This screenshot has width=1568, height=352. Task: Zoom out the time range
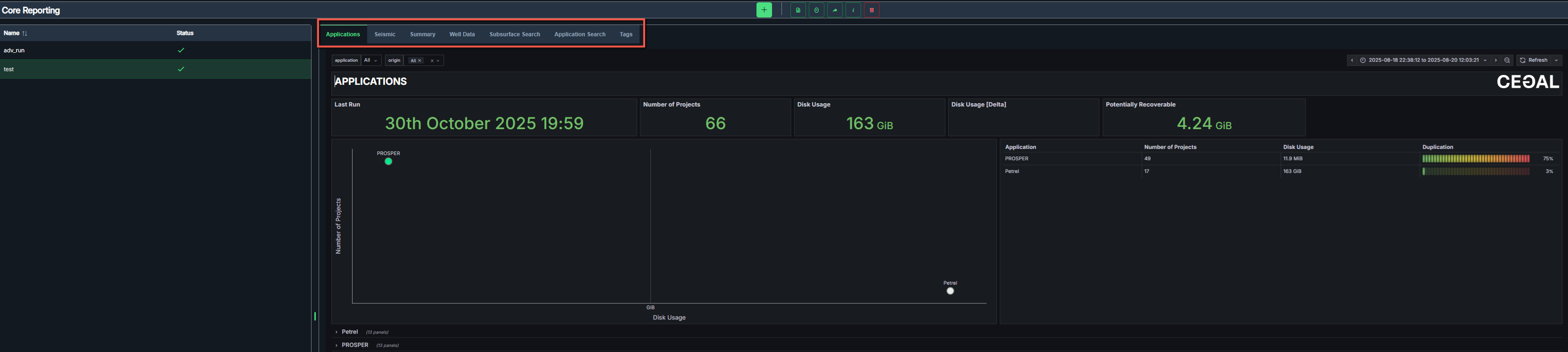click(1507, 60)
